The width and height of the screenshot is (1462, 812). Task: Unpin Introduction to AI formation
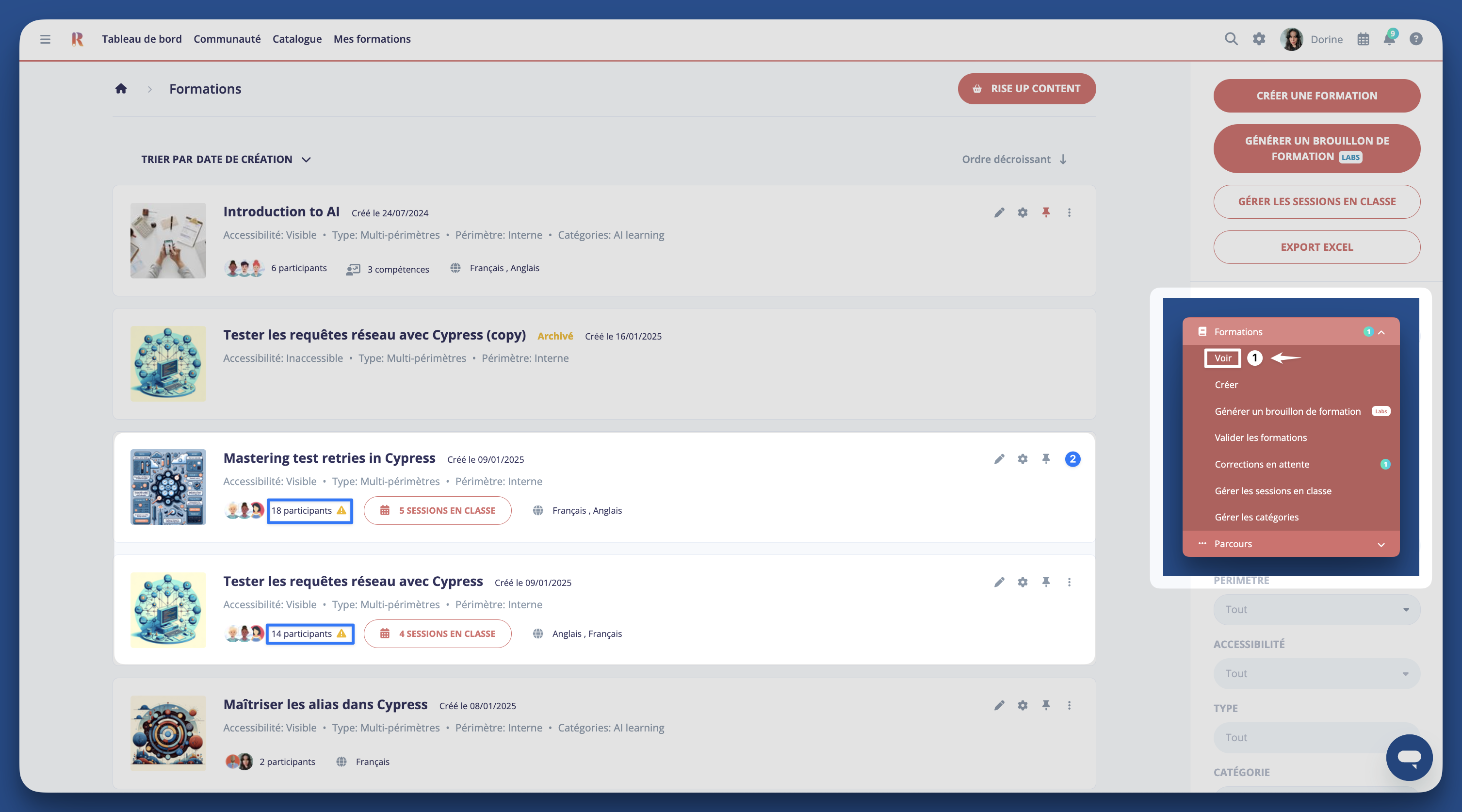coord(1046,213)
